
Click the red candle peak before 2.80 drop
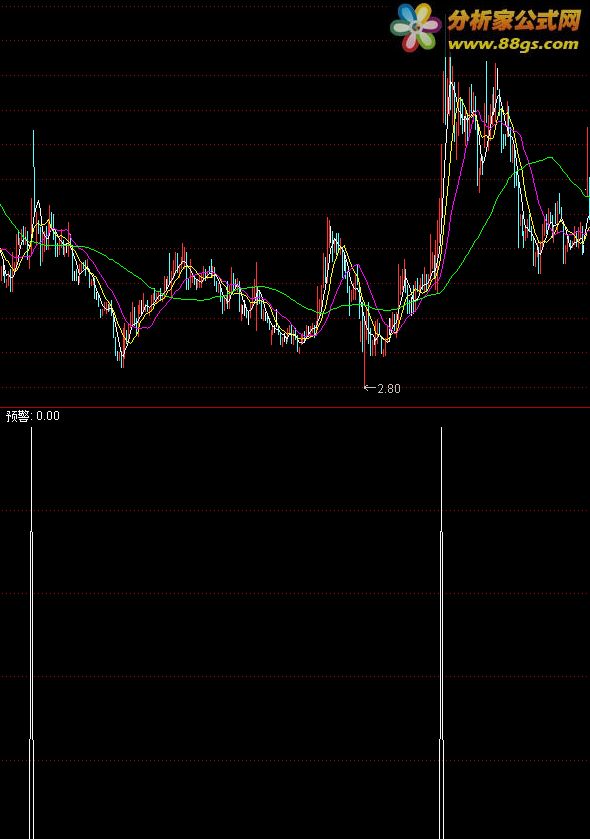pos(328,241)
